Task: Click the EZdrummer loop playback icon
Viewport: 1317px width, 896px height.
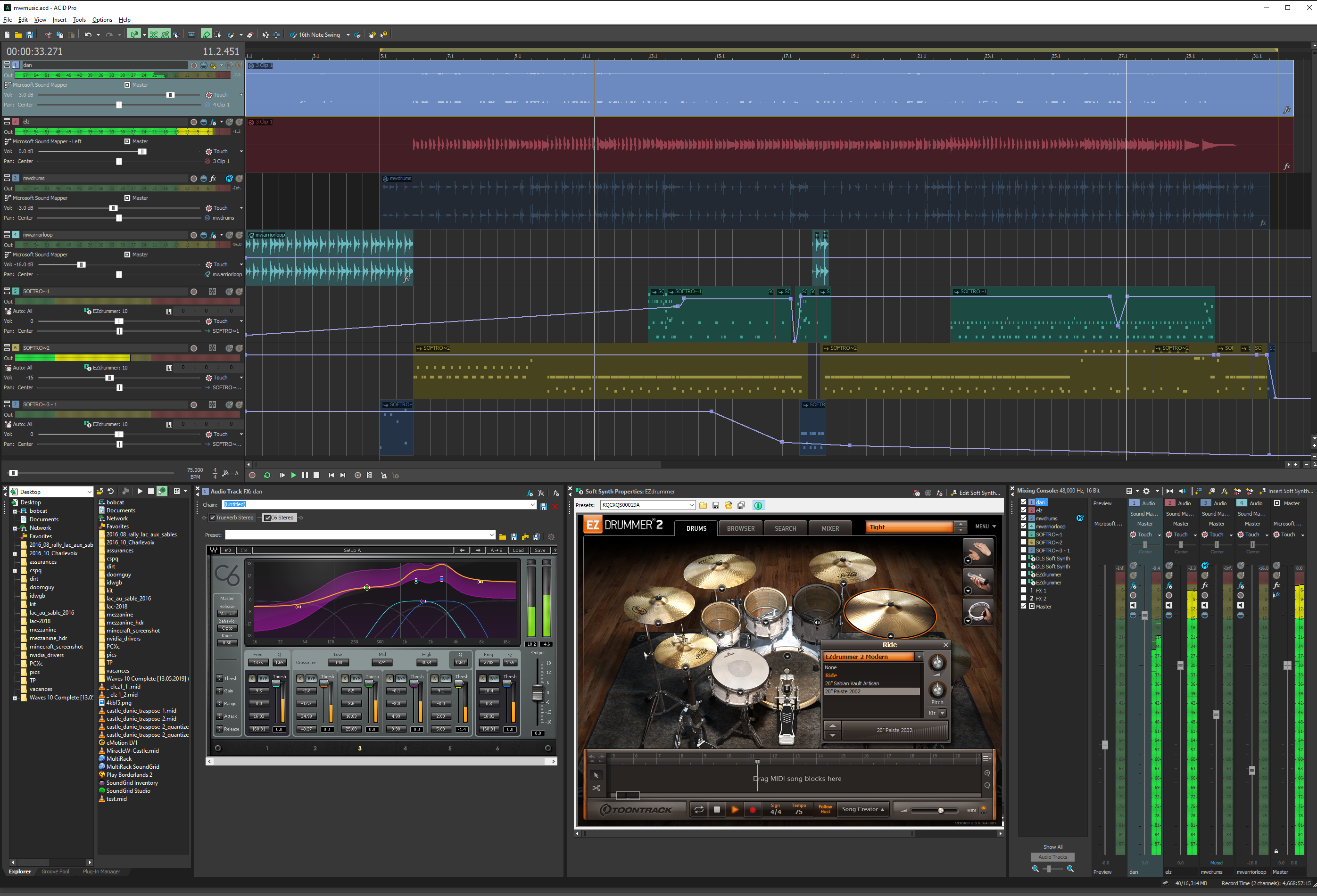Action: tap(699, 809)
